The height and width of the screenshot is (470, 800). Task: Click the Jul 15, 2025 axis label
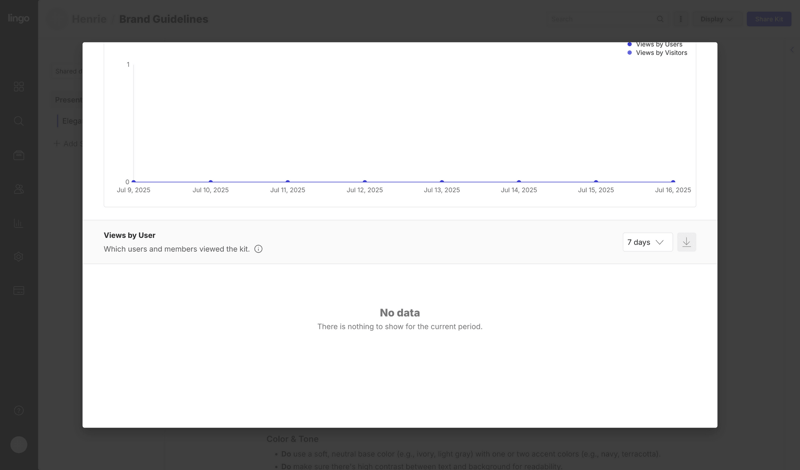click(596, 190)
